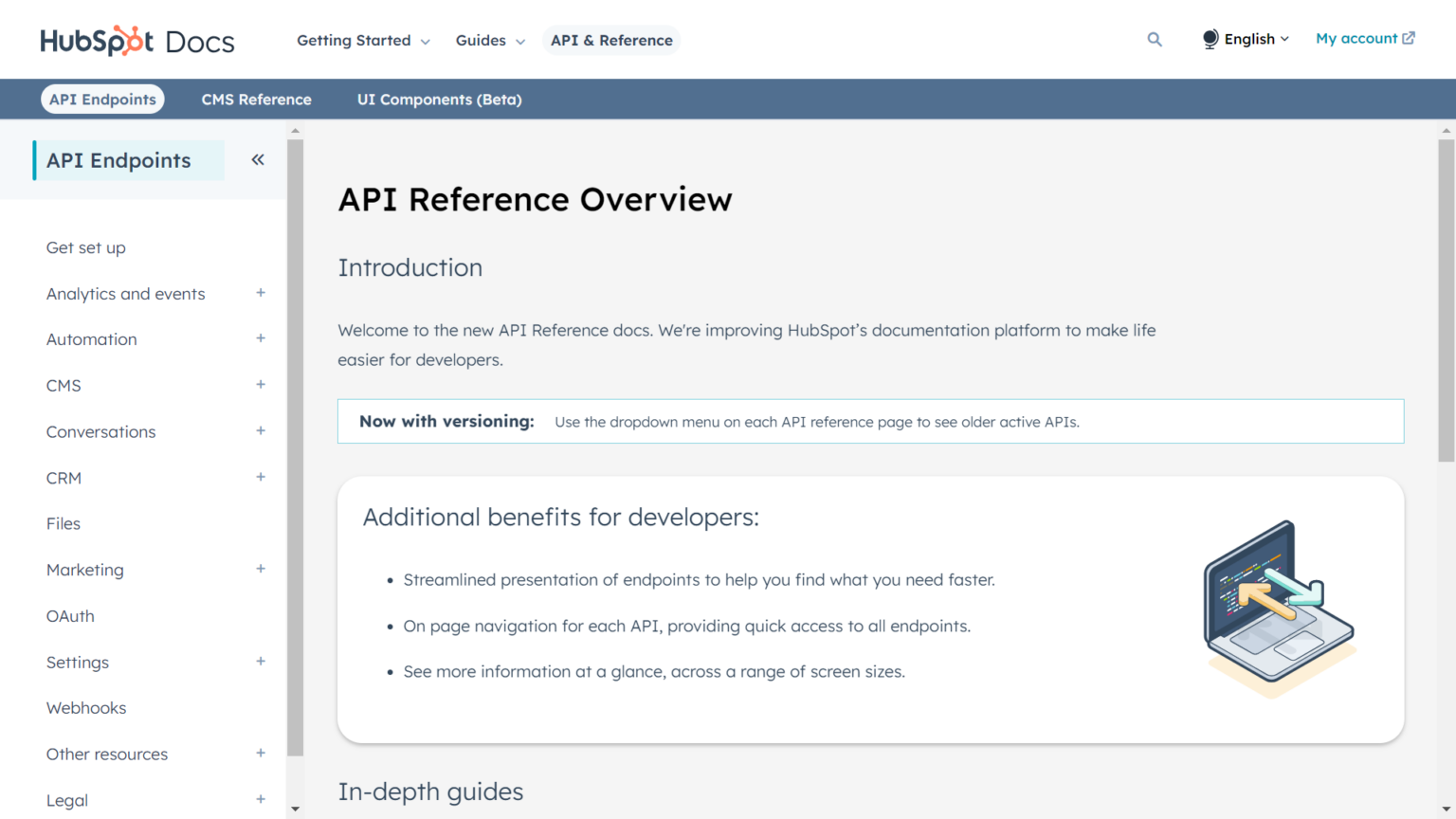1456x819 pixels.
Task: Click the main page vertical scrollbar
Action: (1446, 300)
